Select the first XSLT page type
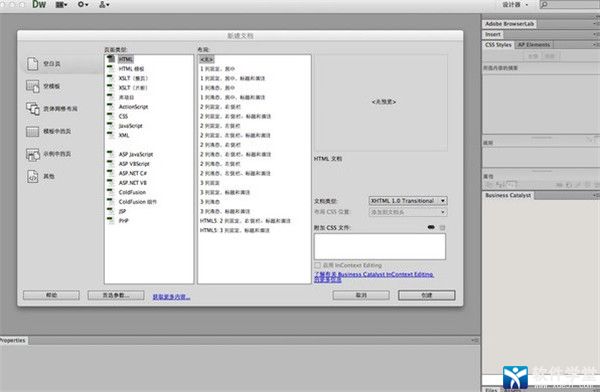The height and width of the screenshot is (392, 600). point(133,78)
